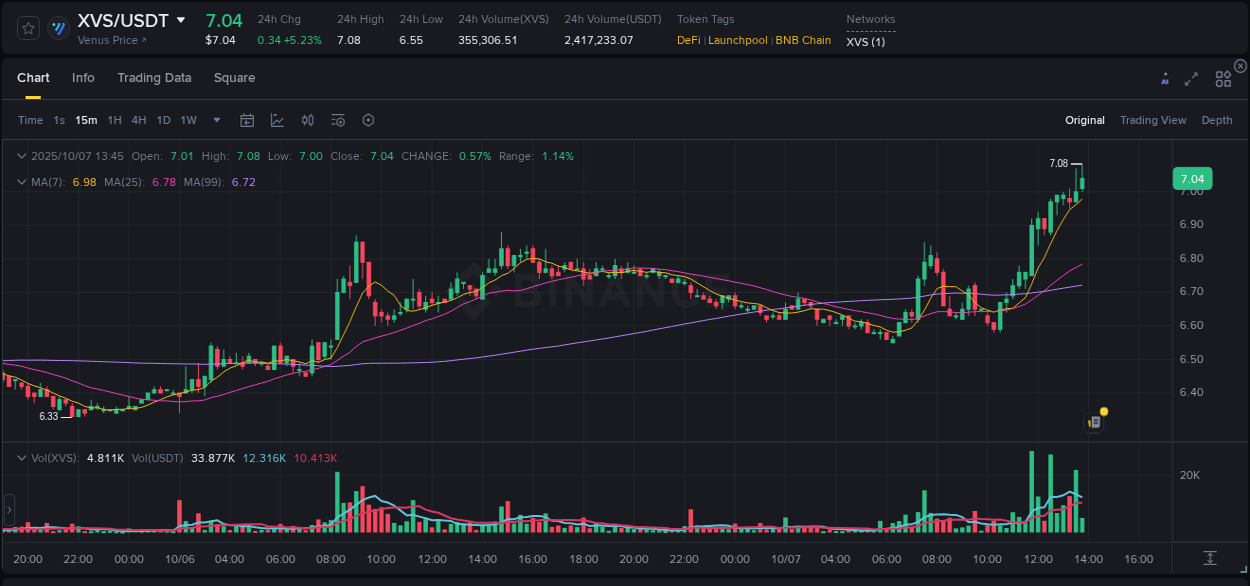This screenshot has width=1250, height=586.
Task: Click the green 7.04 price label
Action: click(x=1193, y=178)
